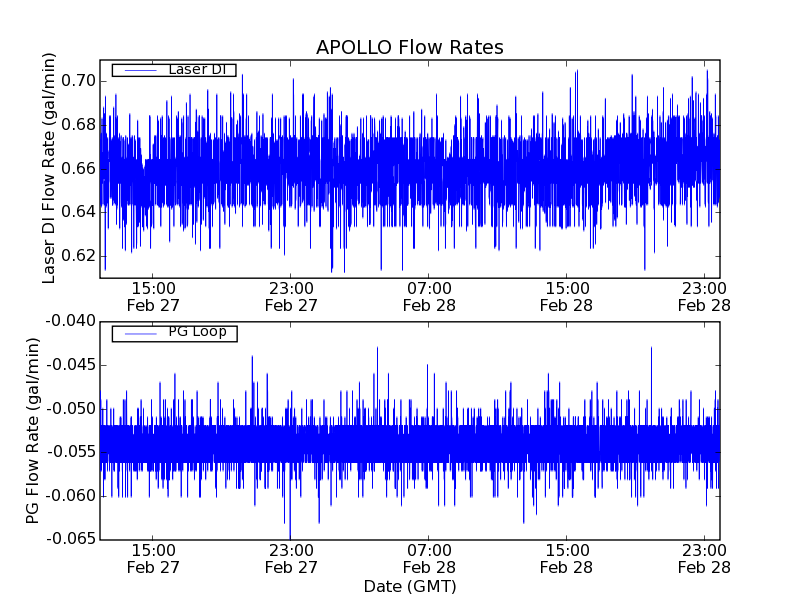Click the -0.050 tick label on bottom plot
Screen dimensions: 800x600
pyautogui.click(x=71, y=409)
